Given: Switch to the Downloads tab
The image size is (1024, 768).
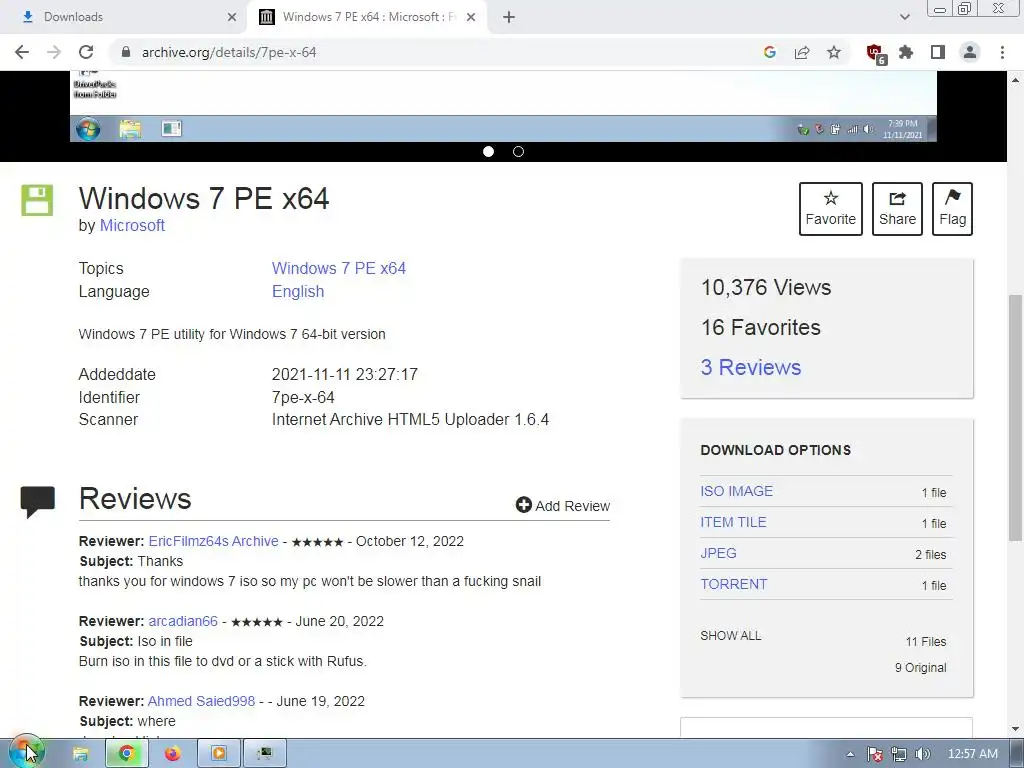Looking at the screenshot, I should pyautogui.click(x=124, y=17).
